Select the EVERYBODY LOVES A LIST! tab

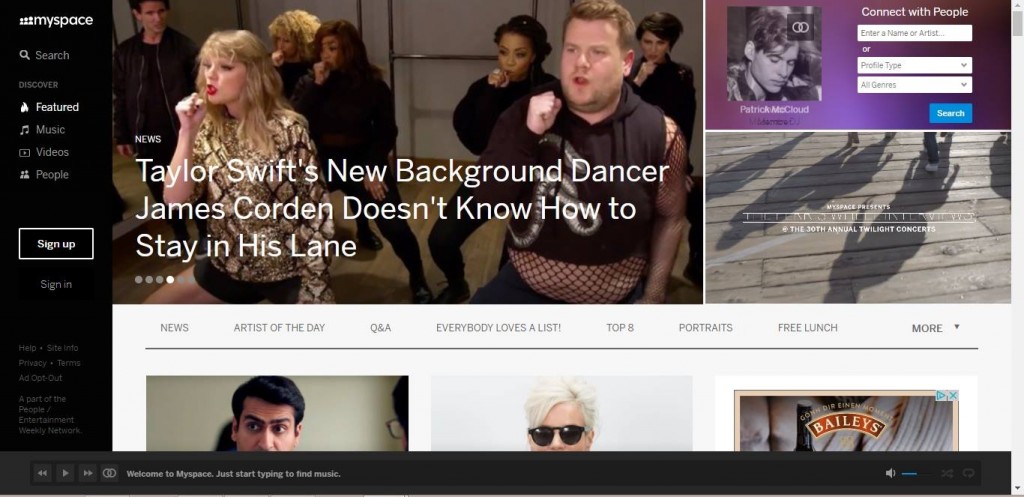click(498, 328)
